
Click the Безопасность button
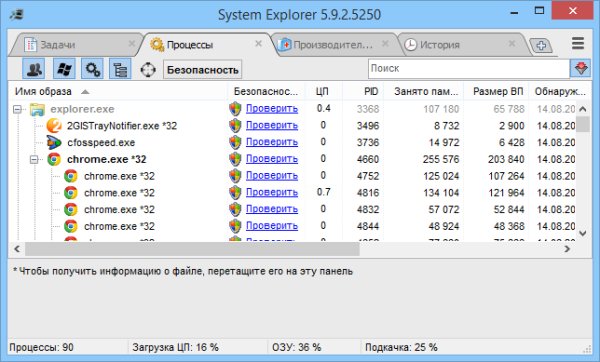[202, 70]
